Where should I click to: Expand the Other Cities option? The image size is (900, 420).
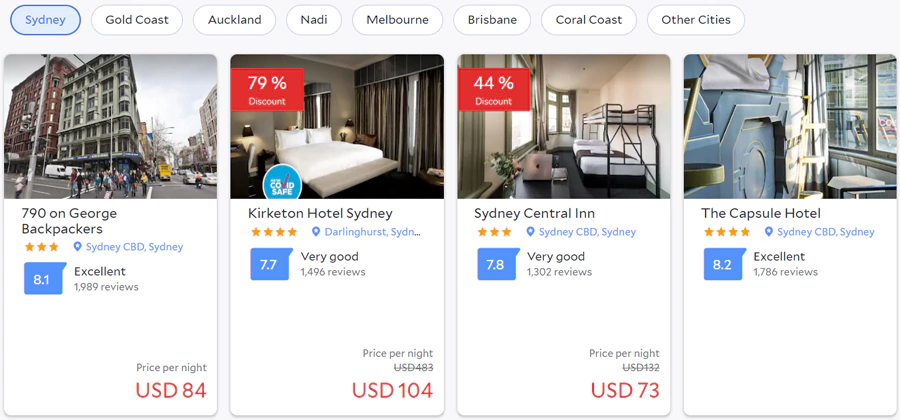pyautogui.click(x=696, y=20)
